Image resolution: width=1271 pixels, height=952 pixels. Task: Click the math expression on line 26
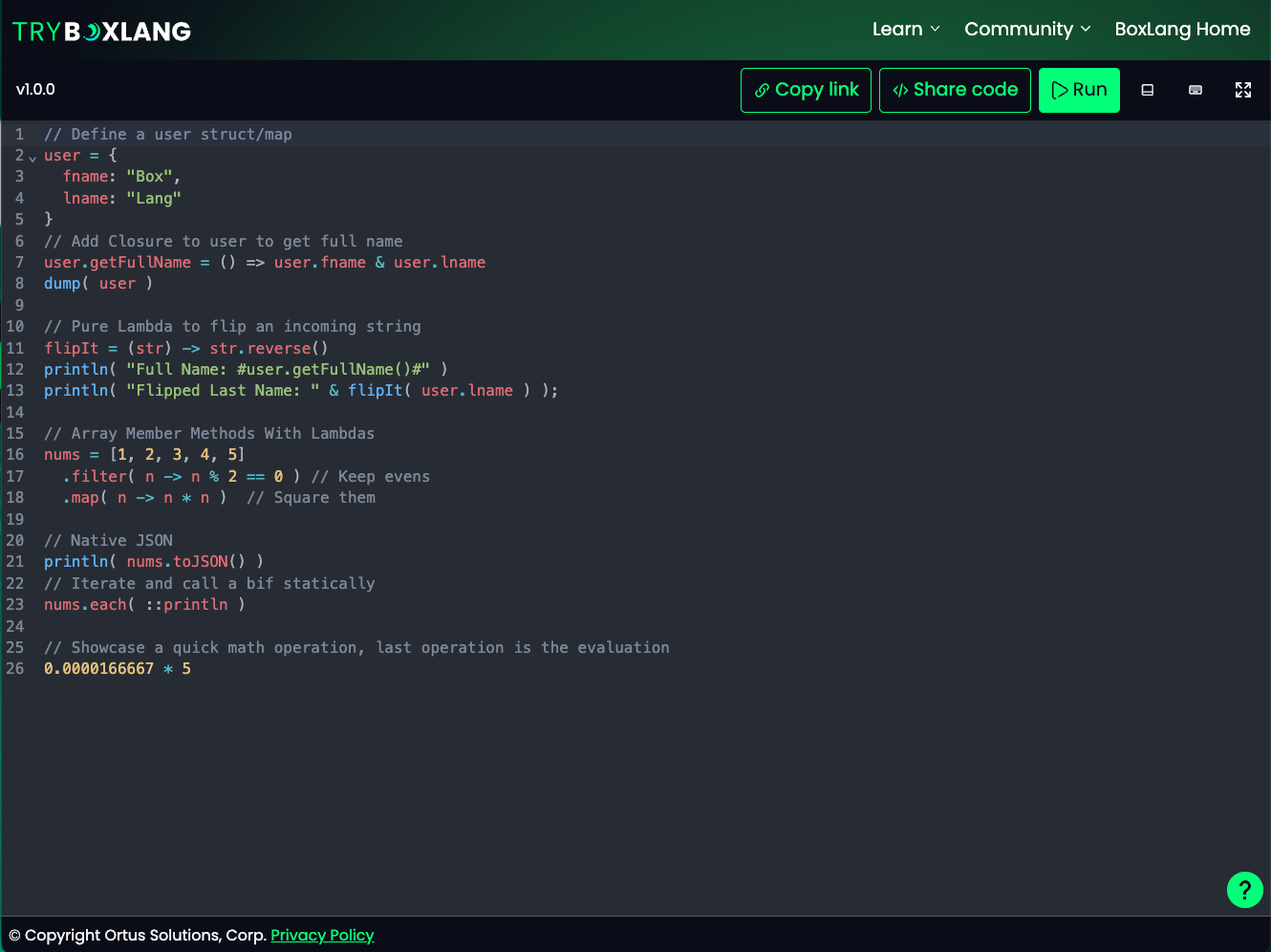[118, 668]
